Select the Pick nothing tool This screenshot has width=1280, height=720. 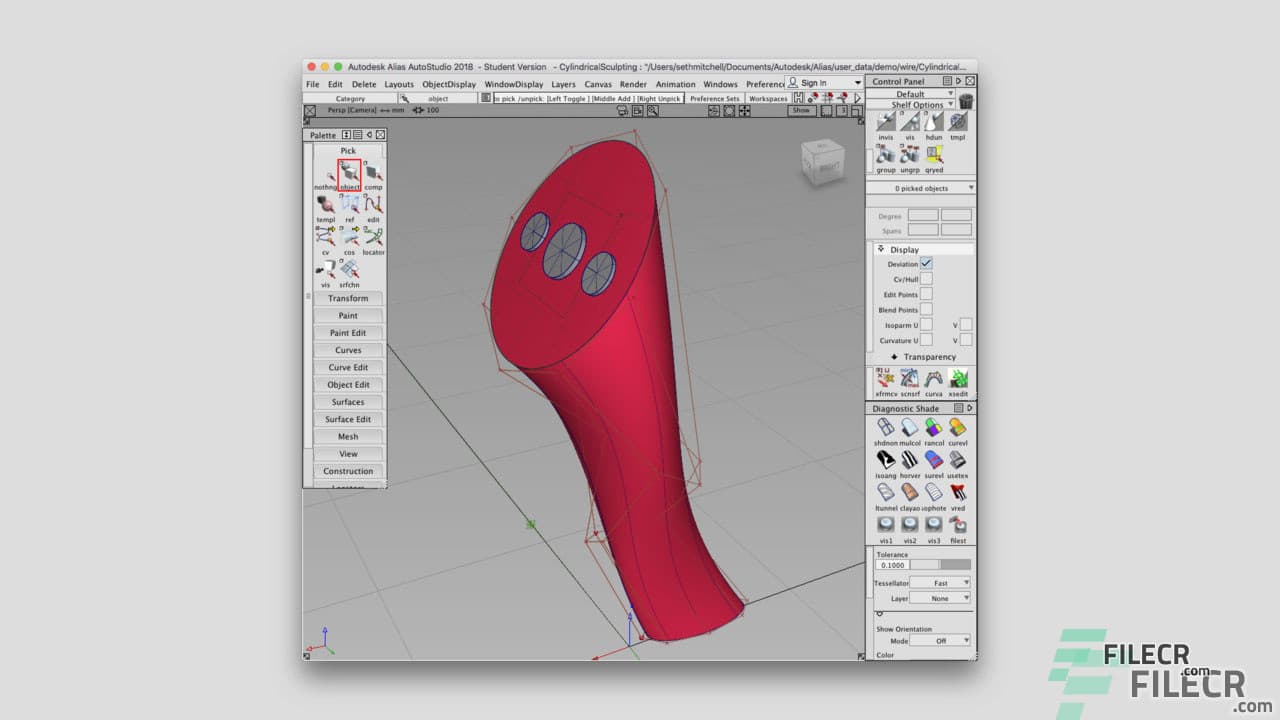pyautogui.click(x=325, y=172)
